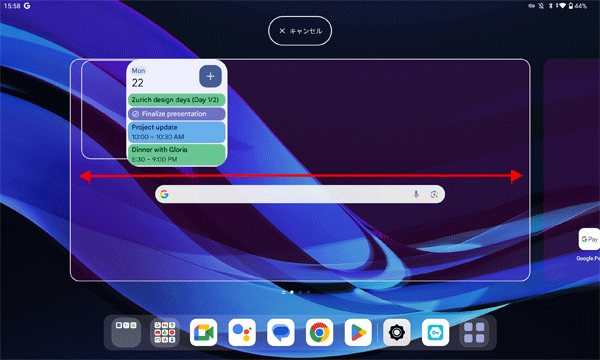Open the Project update event

pos(177,132)
